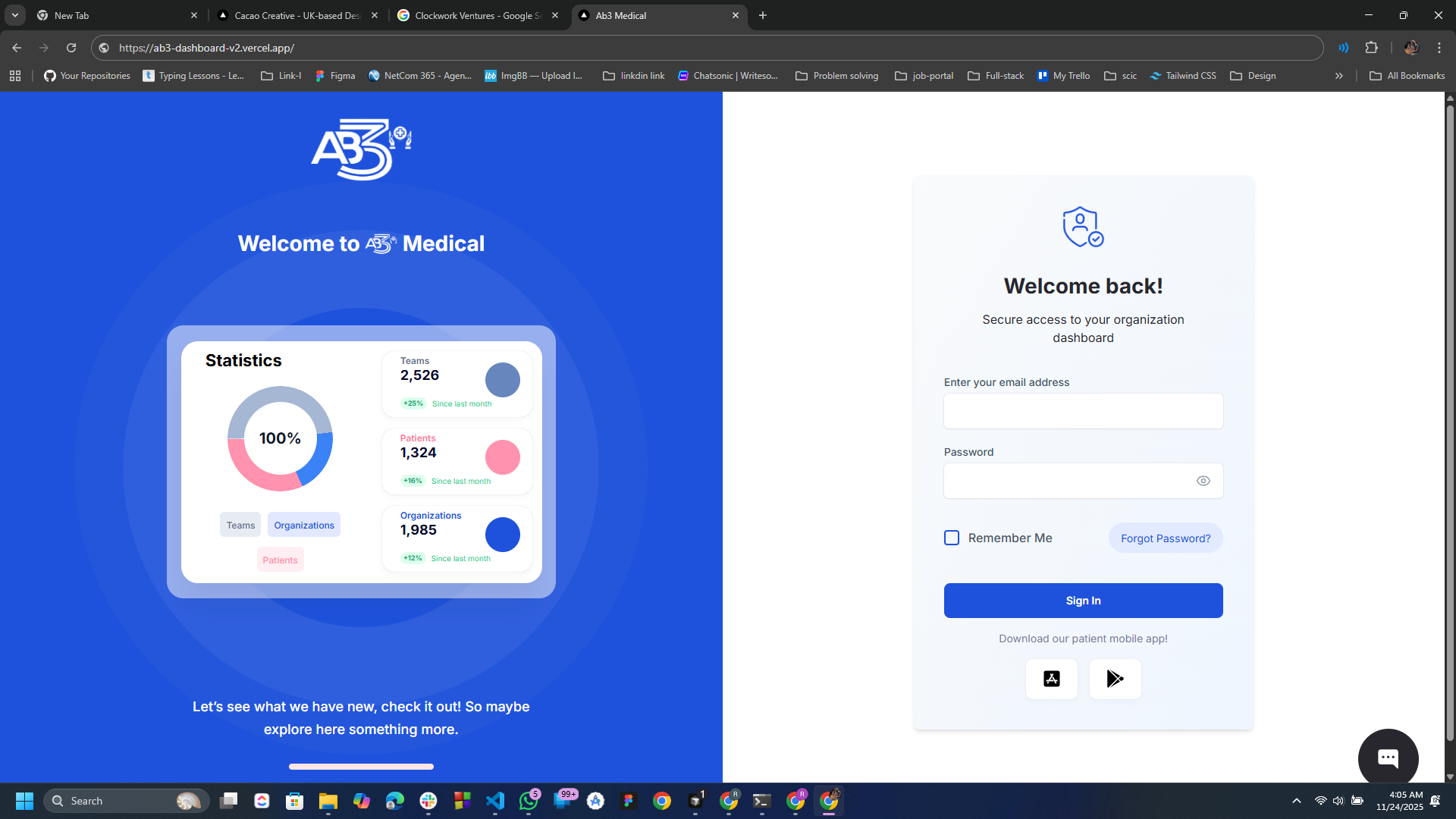This screenshot has height=819, width=1456.
Task: Switch to the Cacao Creative tab
Action: point(296,15)
